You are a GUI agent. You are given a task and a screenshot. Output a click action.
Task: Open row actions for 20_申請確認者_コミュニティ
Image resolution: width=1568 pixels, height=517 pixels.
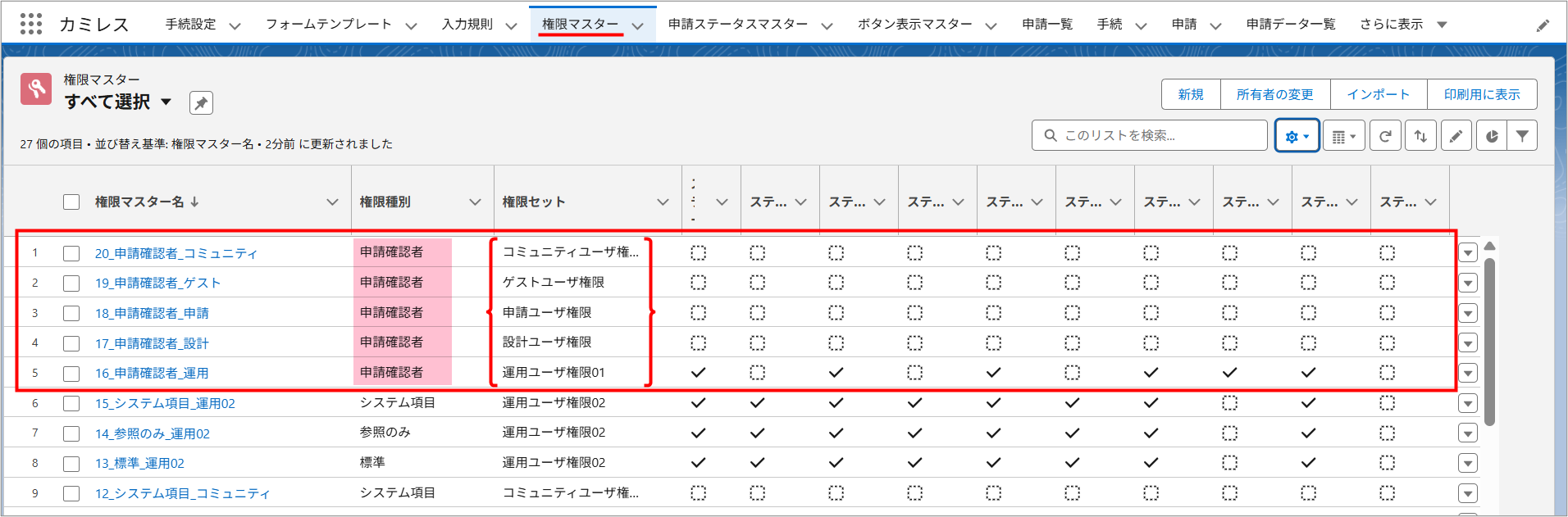tap(1468, 253)
